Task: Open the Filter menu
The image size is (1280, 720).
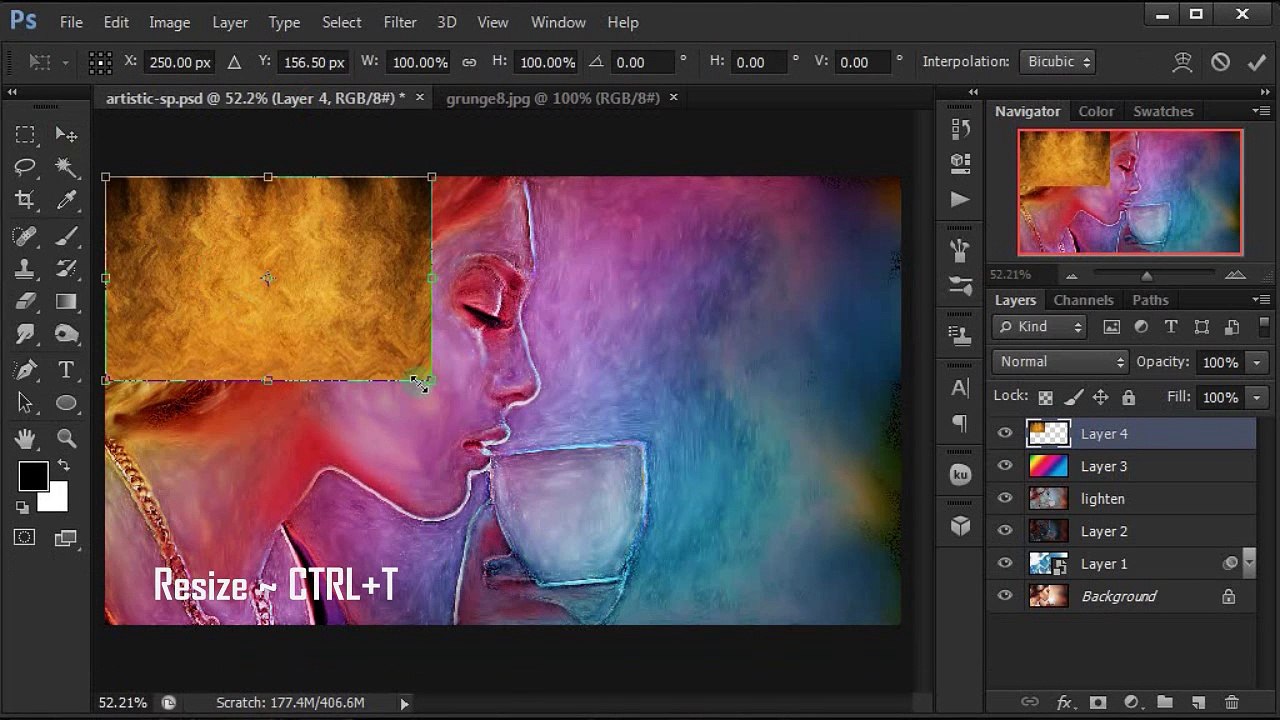Action: point(400,22)
